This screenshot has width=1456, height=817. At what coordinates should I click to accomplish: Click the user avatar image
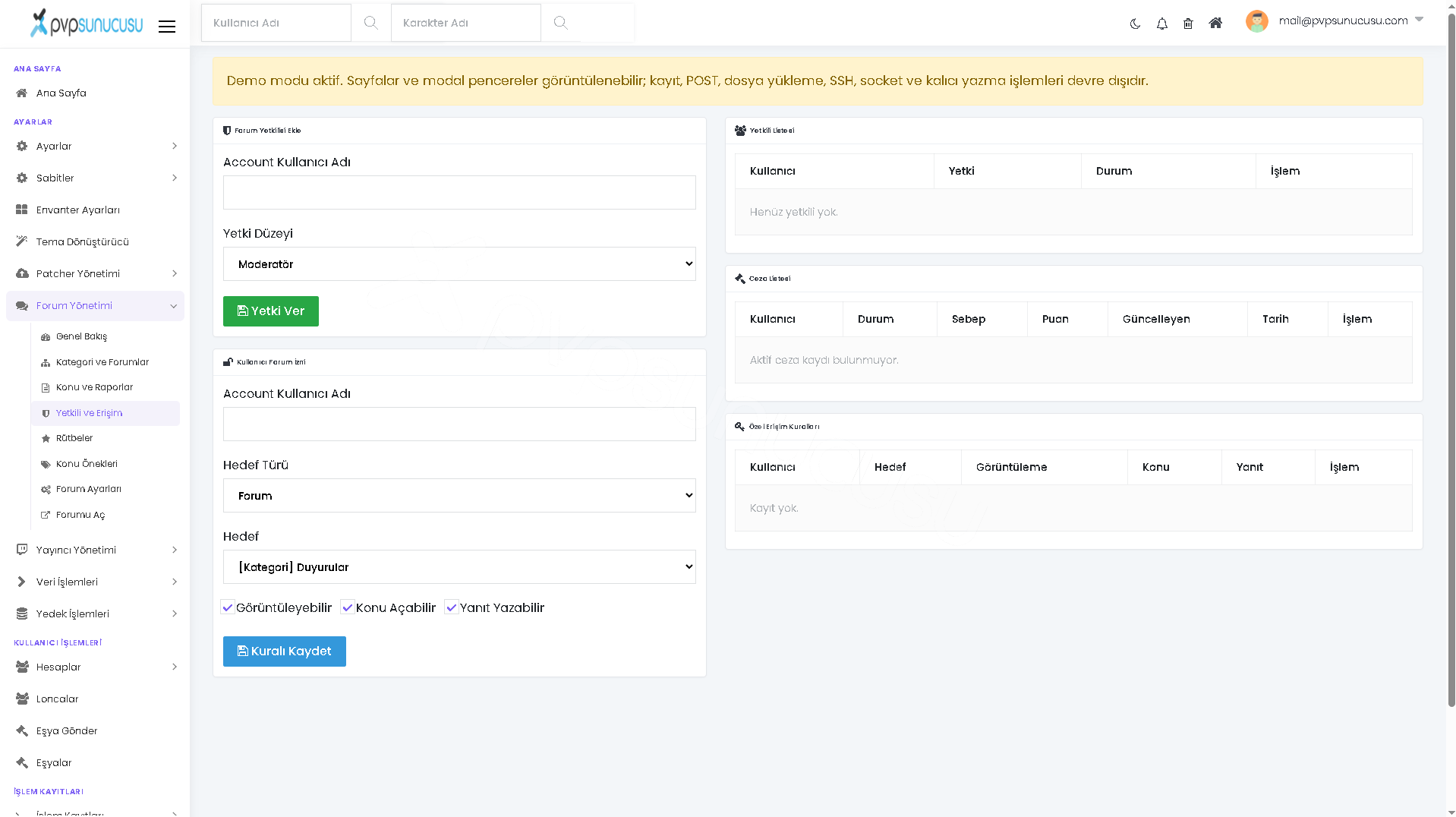(1256, 21)
